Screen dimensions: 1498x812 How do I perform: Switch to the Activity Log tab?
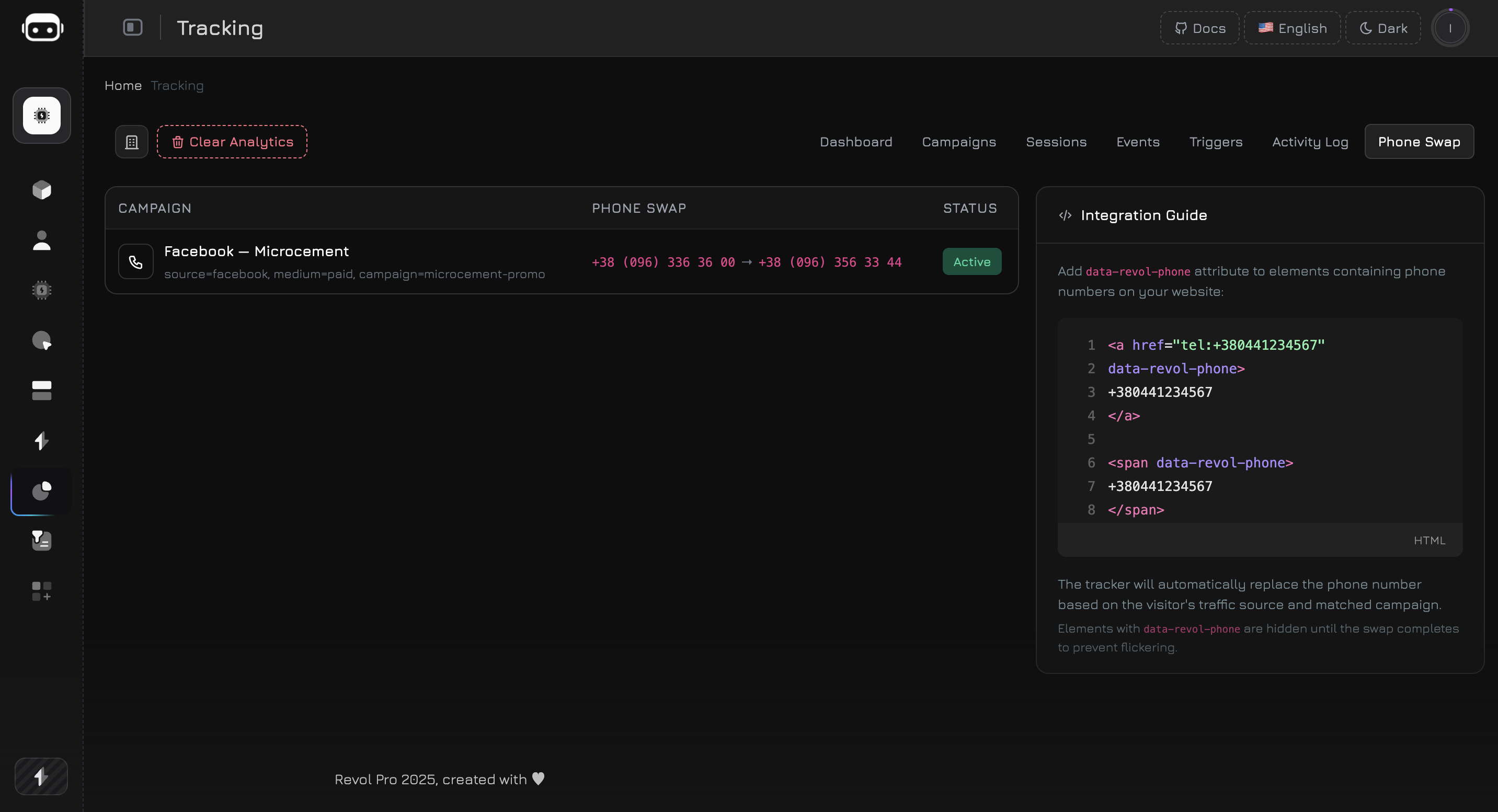point(1310,142)
